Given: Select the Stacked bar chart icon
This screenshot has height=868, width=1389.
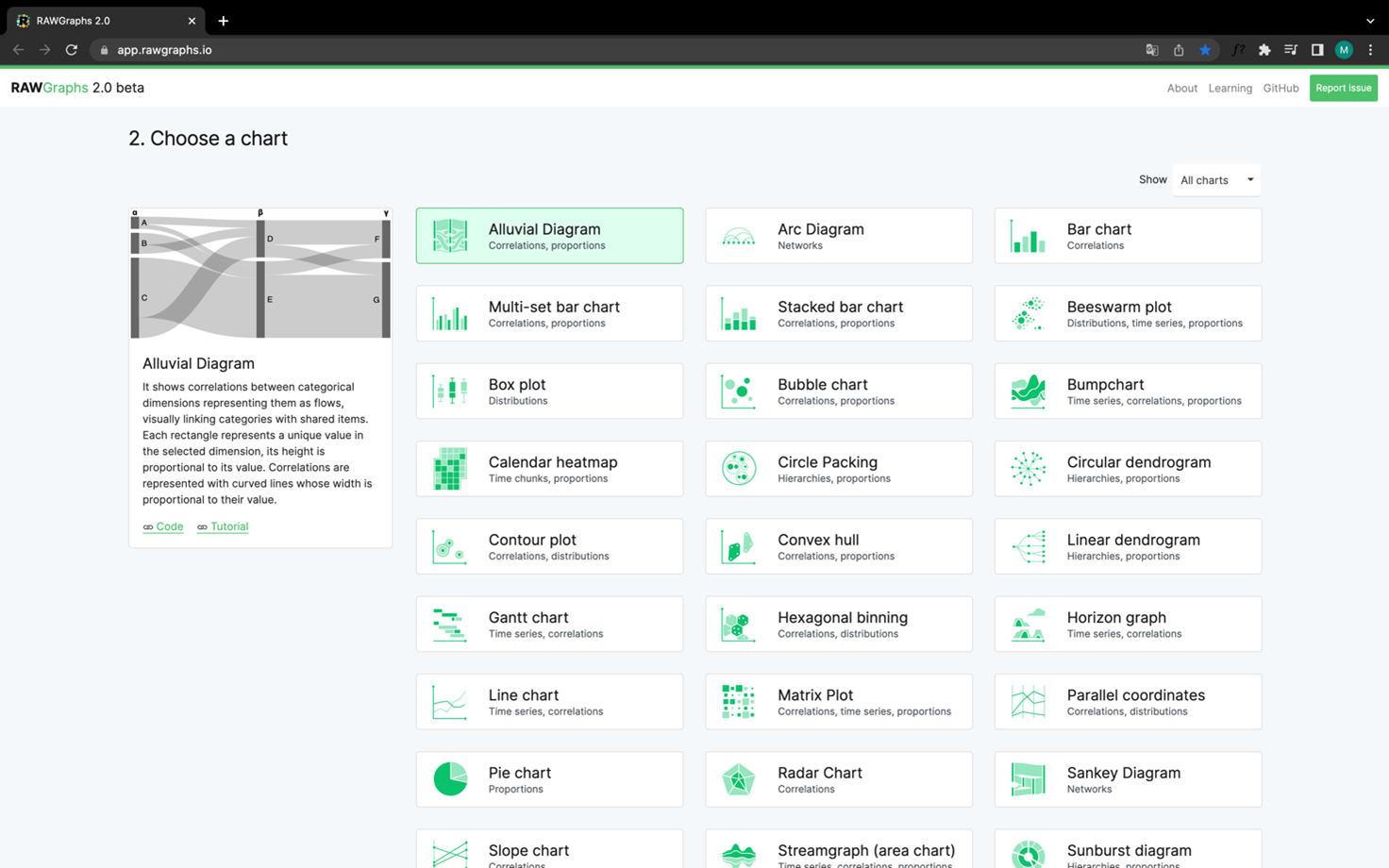Looking at the screenshot, I should [x=739, y=313].
